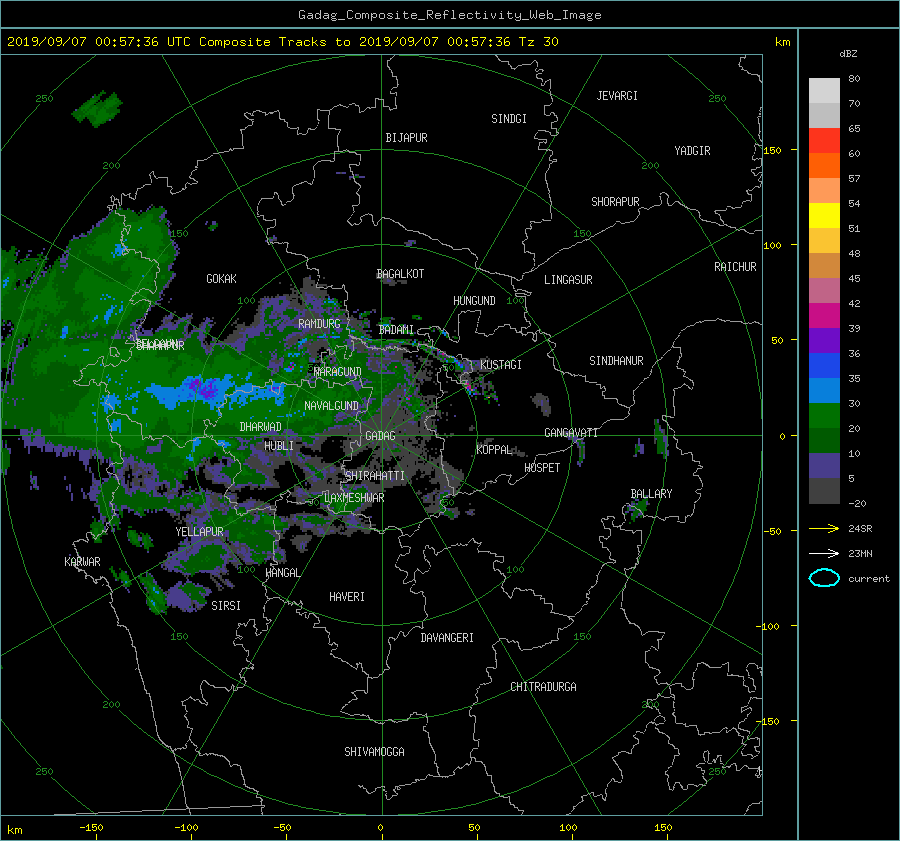
Task: Click the RAICHUR city label
Action: (x=735, y=267)
